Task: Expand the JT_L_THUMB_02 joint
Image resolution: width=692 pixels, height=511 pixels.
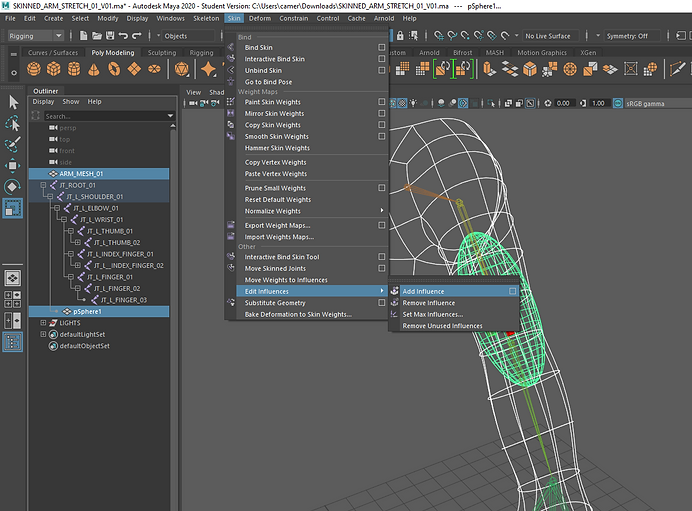Action: [x=78, y=243]
